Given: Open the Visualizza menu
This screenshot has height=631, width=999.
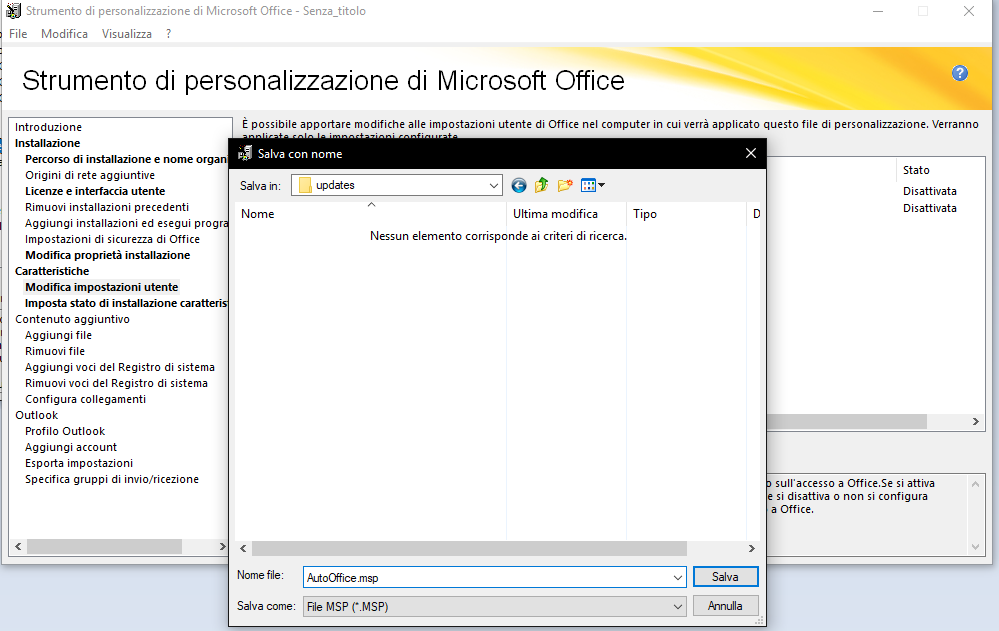Looking at the screenshot, I should point(127,34).
